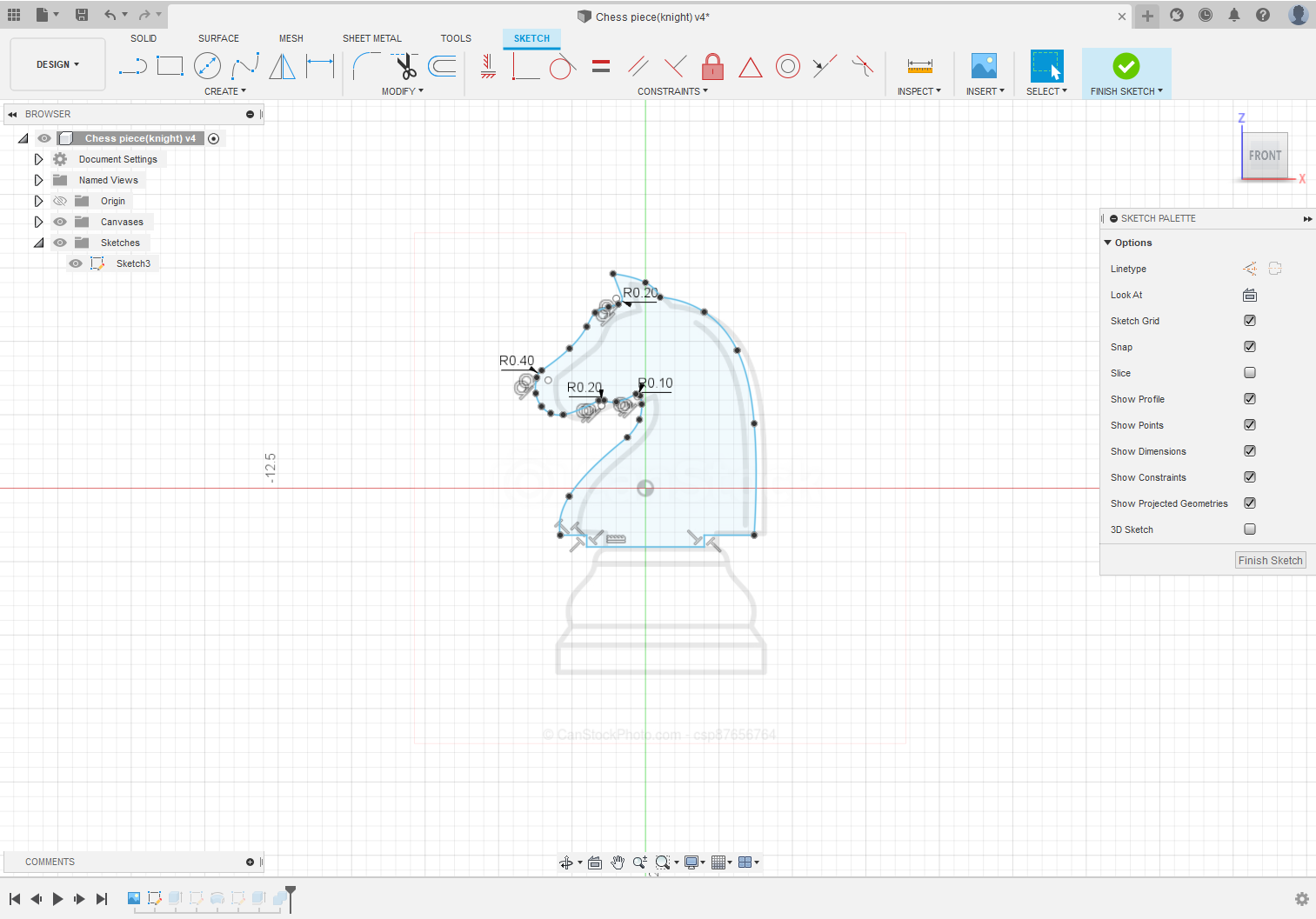Open the SELECT dropdown menu
1316x919 pixels.
click(1046, 91)
